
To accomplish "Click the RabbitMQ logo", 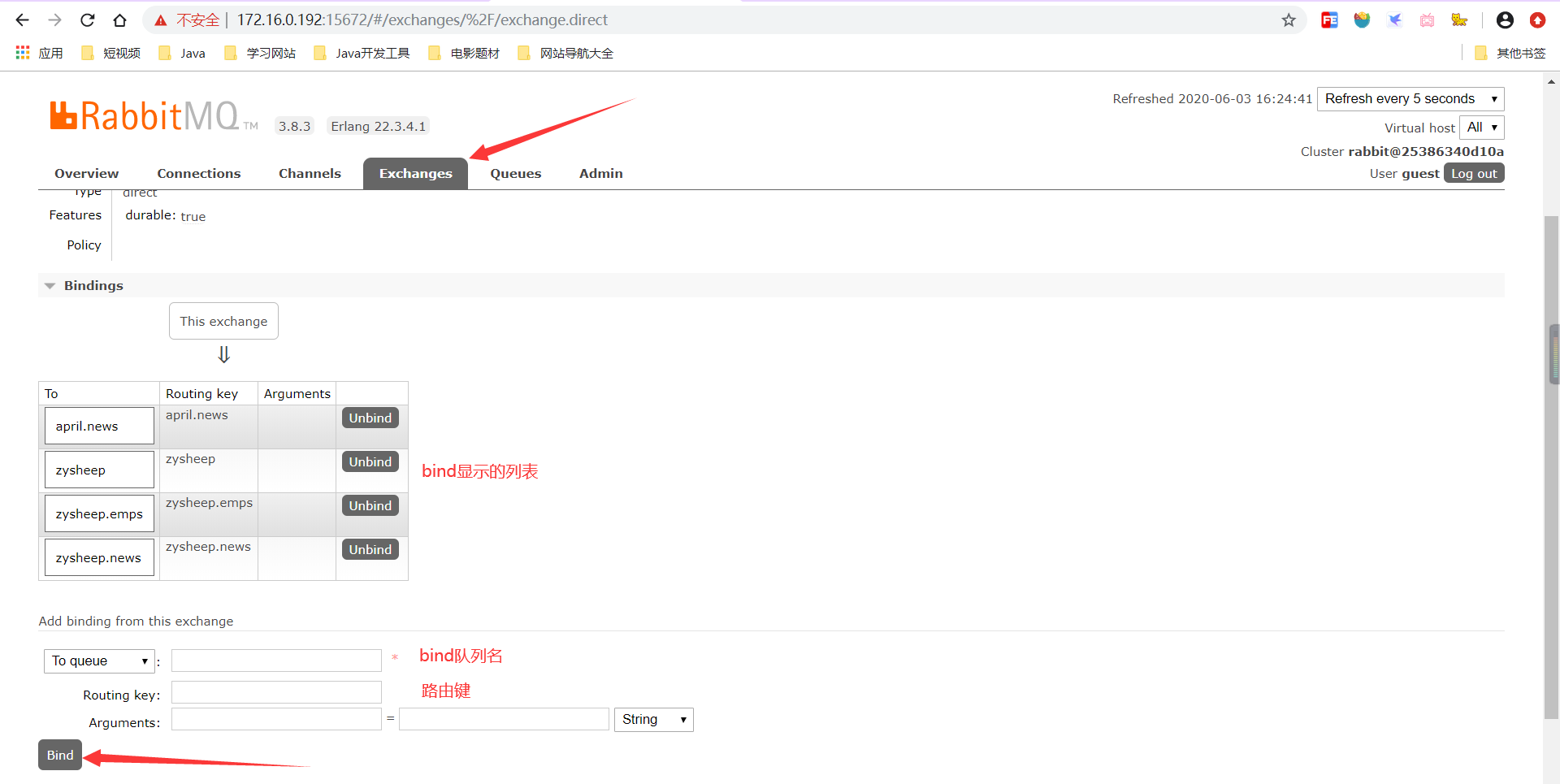I will click(x=154, y=116).
